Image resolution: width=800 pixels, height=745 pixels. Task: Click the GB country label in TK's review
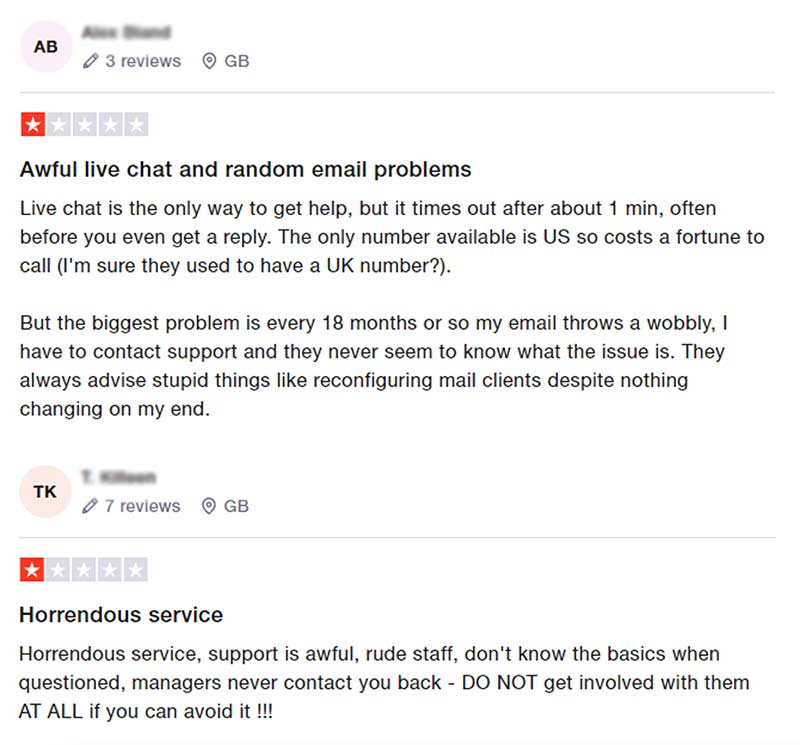coord(237,506)
